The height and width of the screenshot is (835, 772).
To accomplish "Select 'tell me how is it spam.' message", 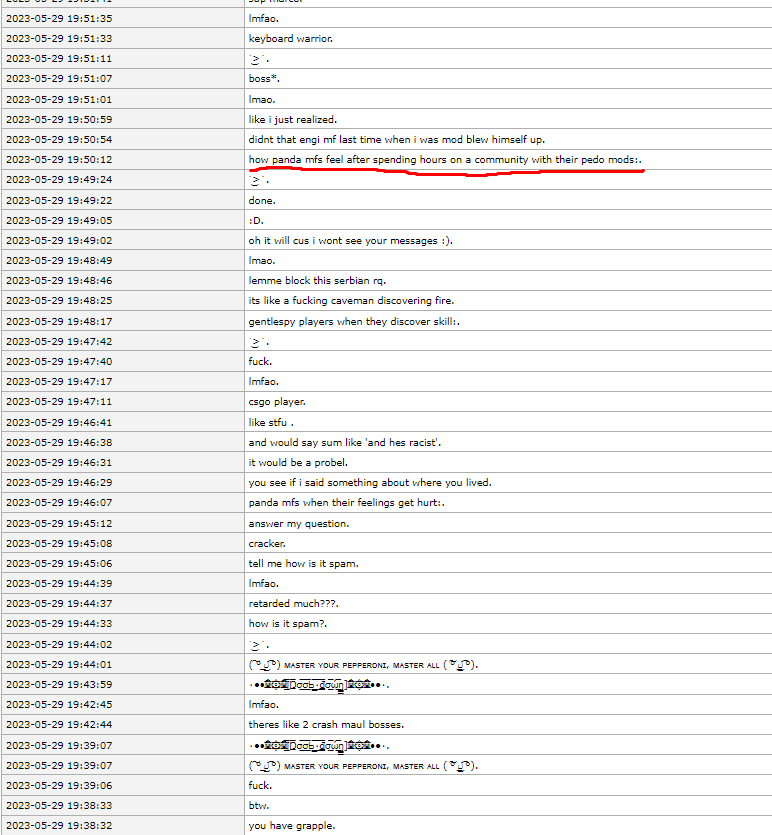I will (303, 564).
